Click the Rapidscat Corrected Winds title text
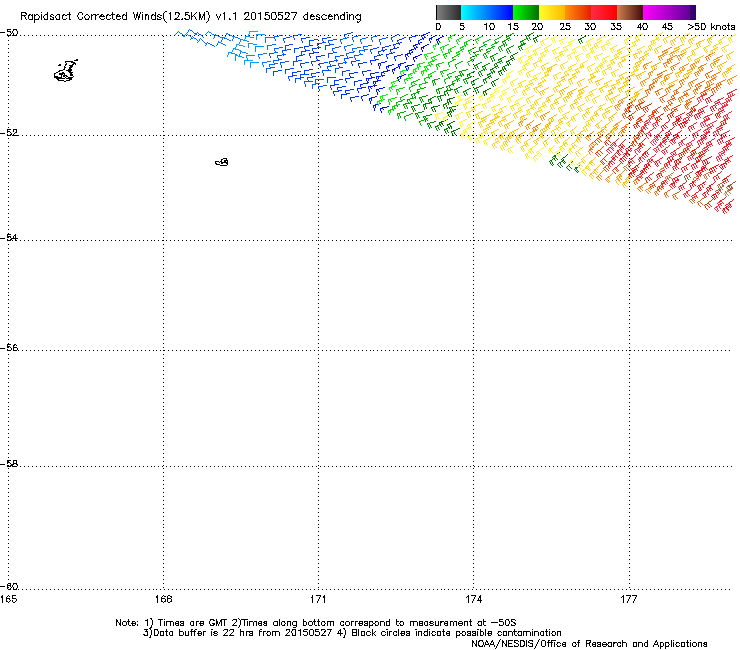The width and height of the screenshot is (740, 650). [x=191, y=17]
